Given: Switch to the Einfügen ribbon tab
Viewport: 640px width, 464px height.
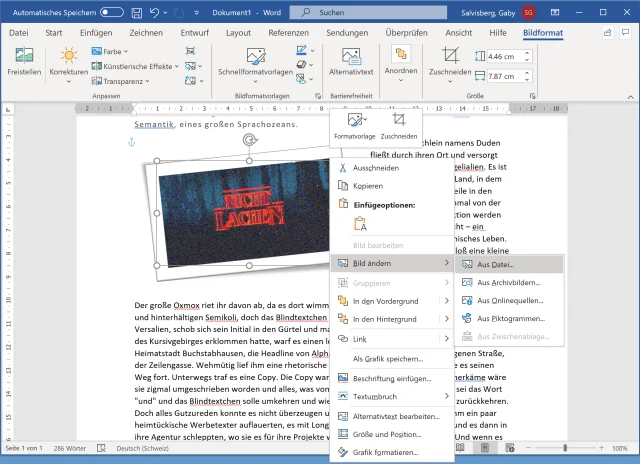Looking at the screenshot, I should 95,32.
